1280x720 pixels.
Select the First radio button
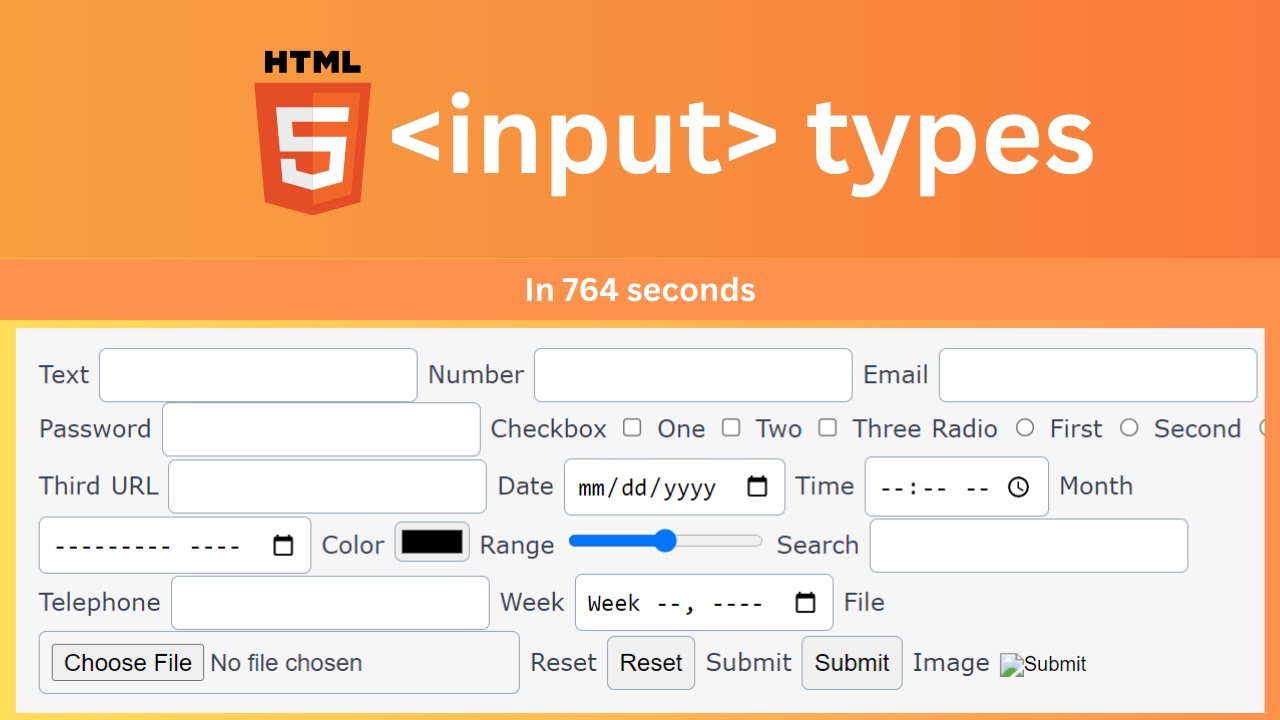pyautogui.click(x=1024, y=428)
